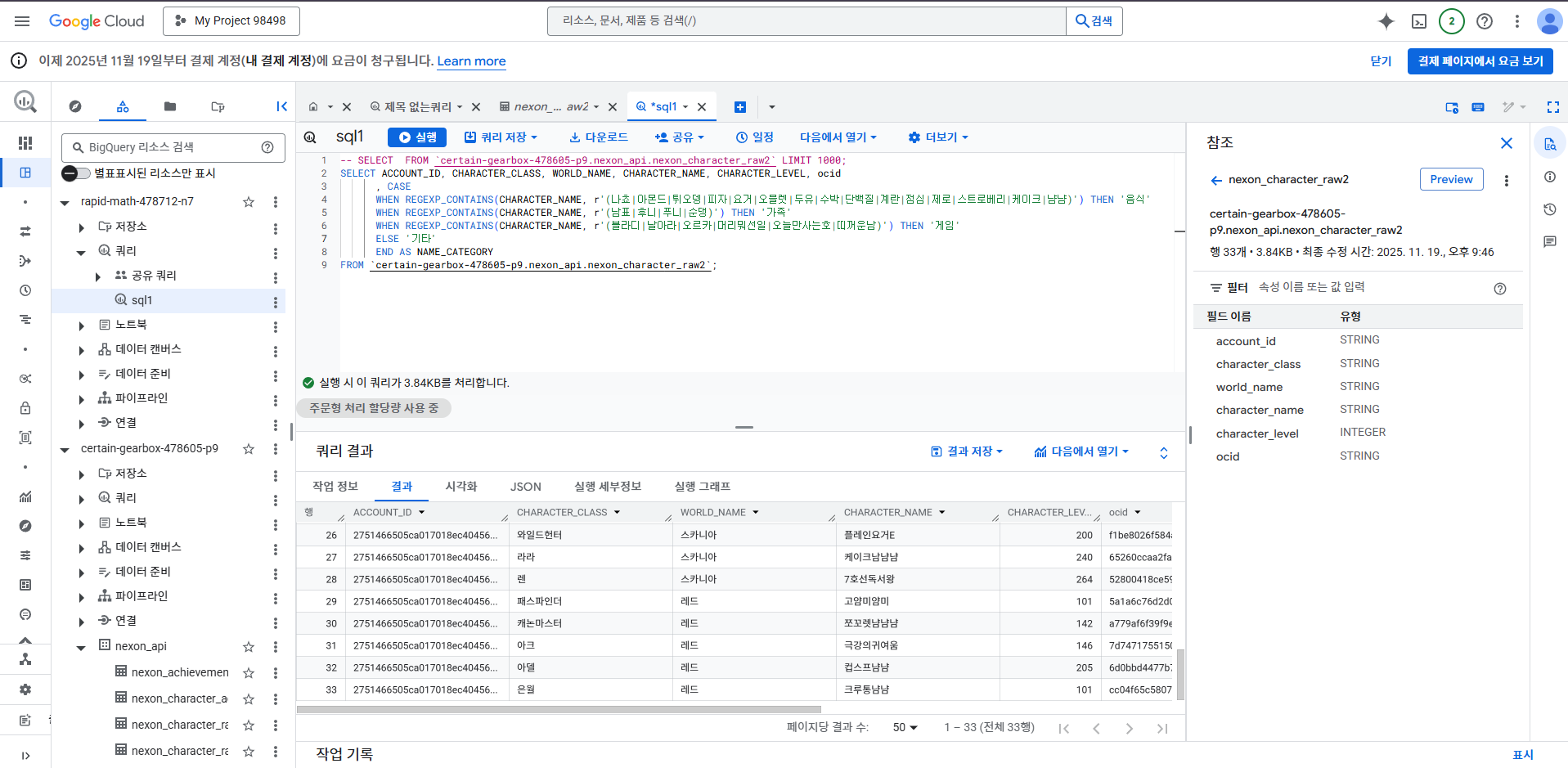Select My Project 98498 project picker
The image size is (1568, 768).
(x=231, y=21)
